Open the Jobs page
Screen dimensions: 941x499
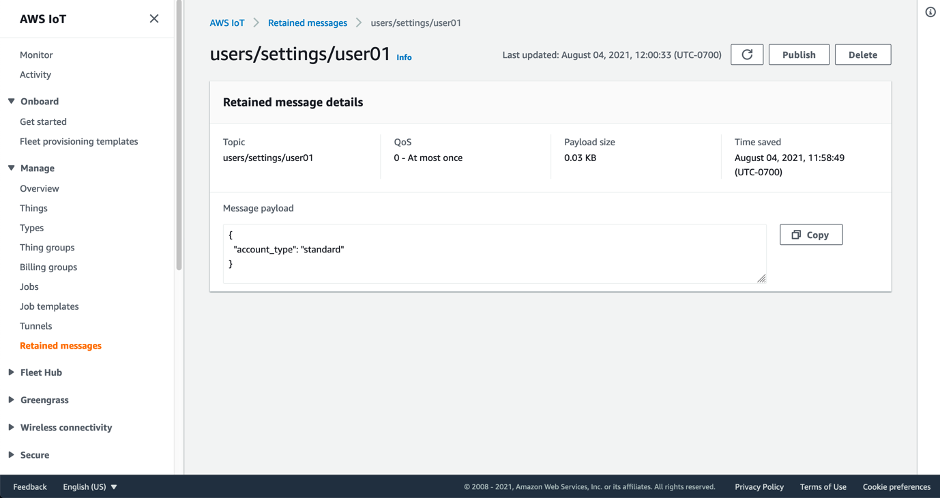click(29, 287)
